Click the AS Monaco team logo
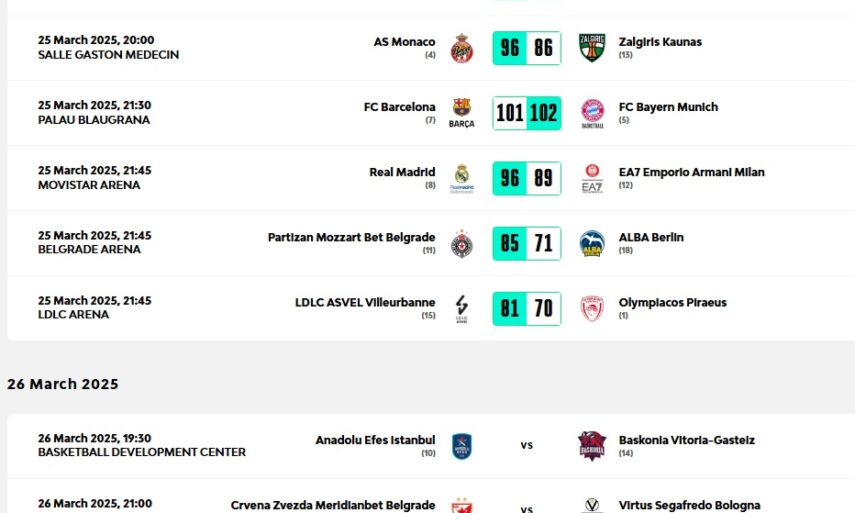This screenshot has height=513, width=855. click(461, 48)
